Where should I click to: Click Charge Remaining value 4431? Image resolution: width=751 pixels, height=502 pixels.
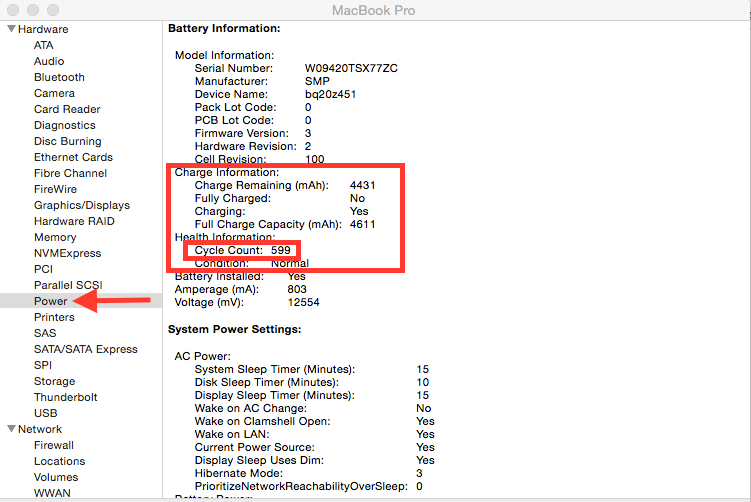pyautogui.click(x=363, y=185)
